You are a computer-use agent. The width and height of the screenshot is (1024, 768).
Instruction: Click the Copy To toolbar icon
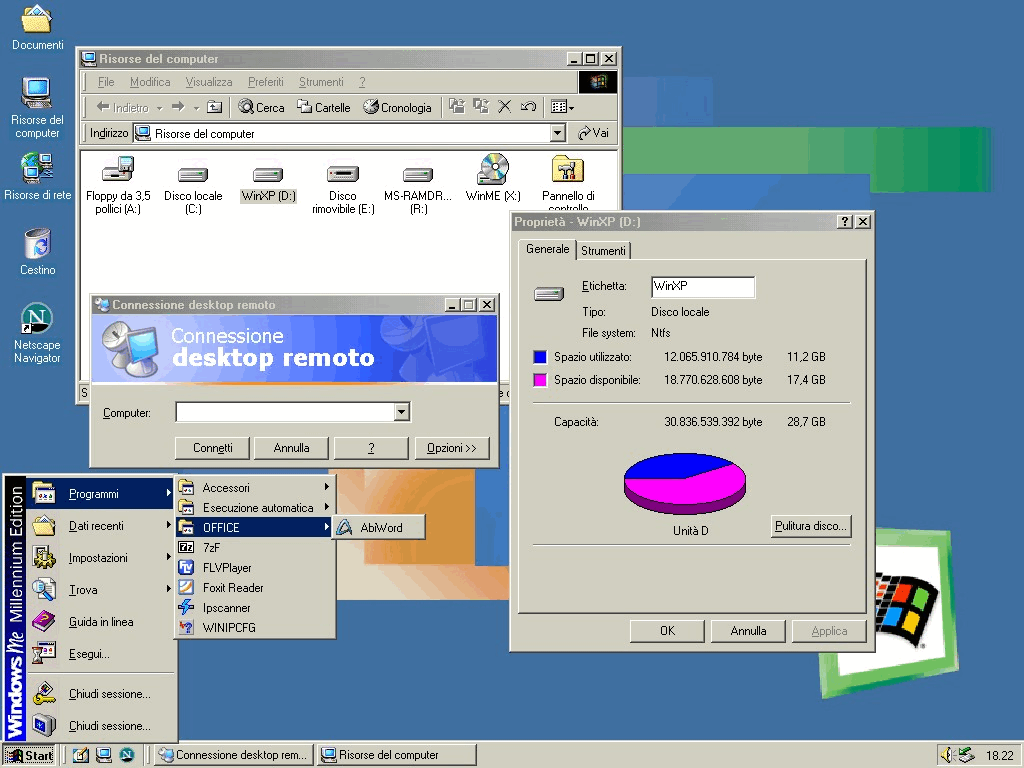[x=481, y=106]
